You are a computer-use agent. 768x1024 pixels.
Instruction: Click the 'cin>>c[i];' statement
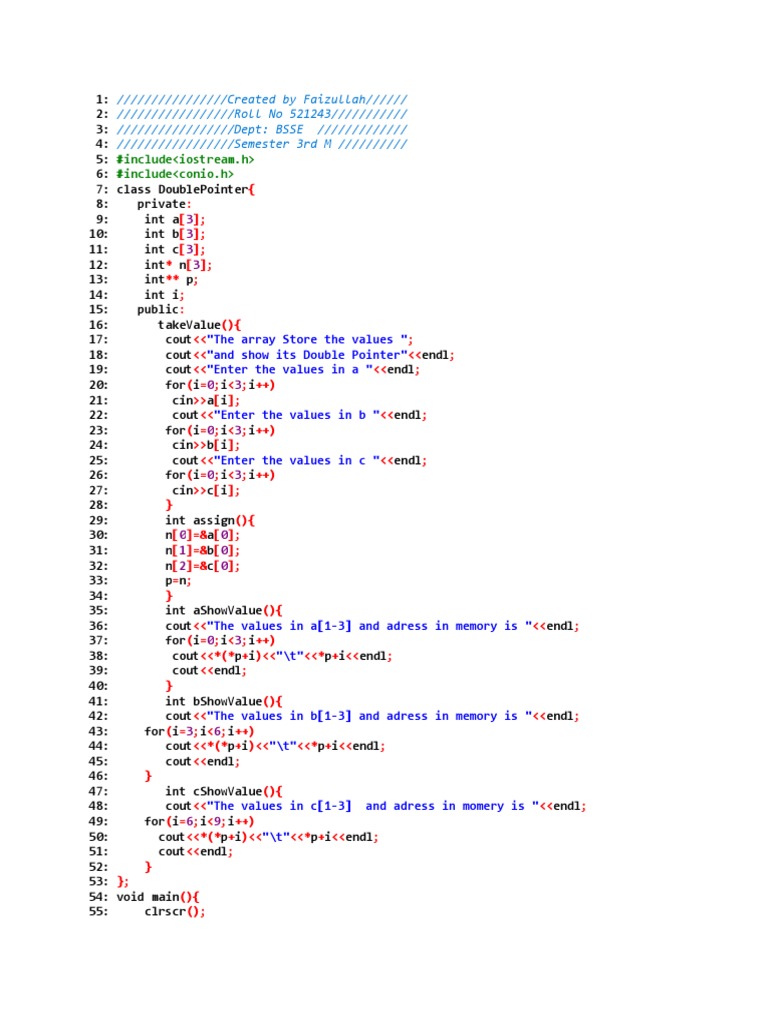(206, 490)
